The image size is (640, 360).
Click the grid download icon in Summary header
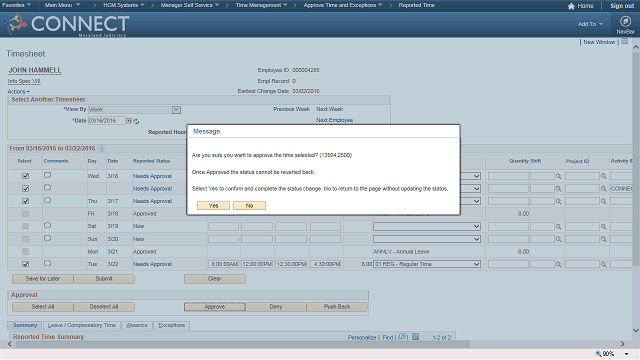416,337
